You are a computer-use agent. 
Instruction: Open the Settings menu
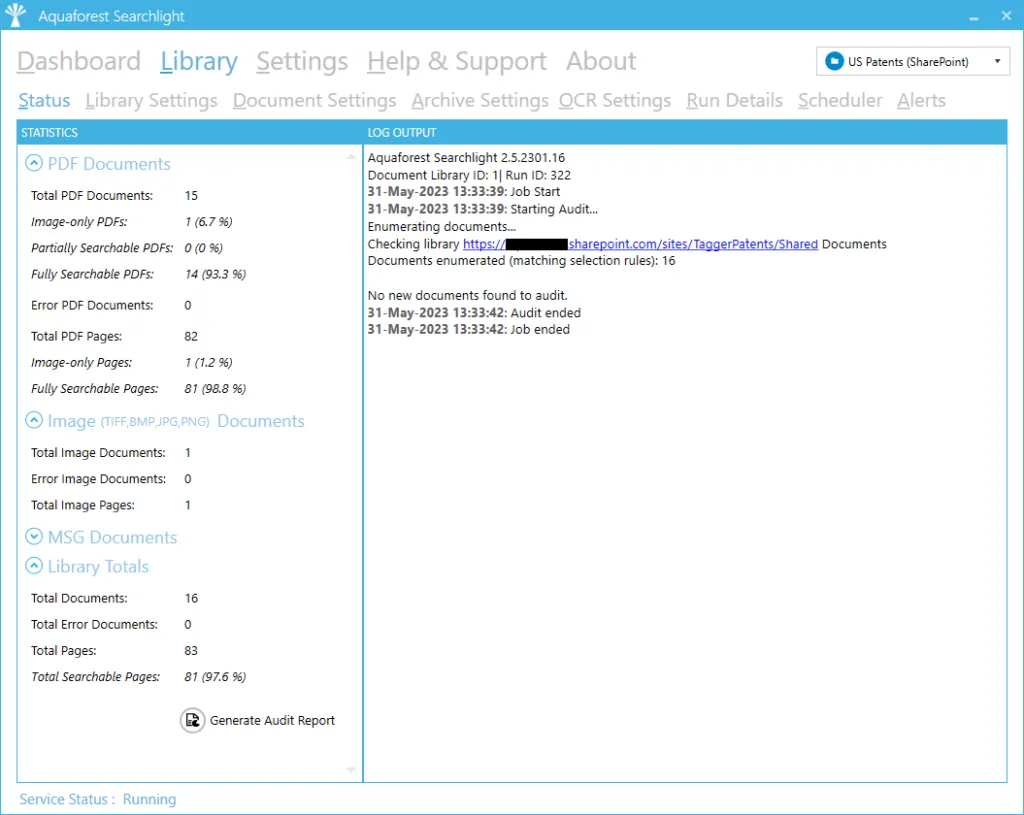pyautogui.click(x=302, y=61)
